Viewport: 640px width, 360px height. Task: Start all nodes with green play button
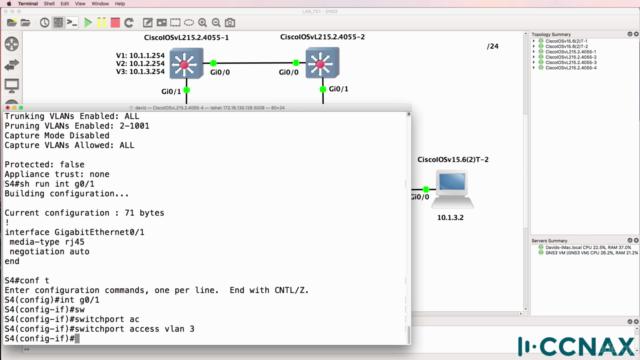click(88, 22)
